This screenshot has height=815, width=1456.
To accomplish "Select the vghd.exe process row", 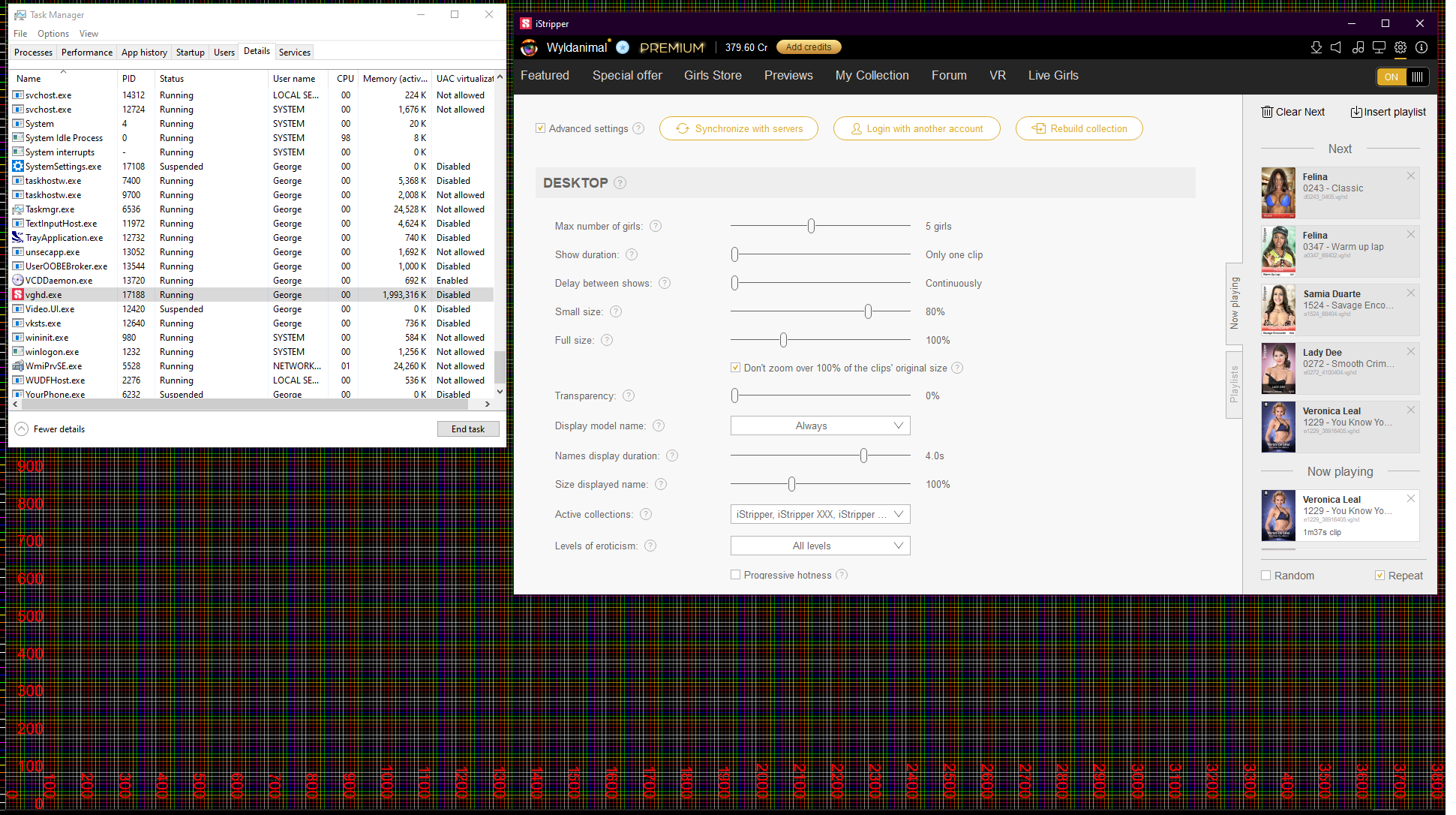I will [44, 295].
